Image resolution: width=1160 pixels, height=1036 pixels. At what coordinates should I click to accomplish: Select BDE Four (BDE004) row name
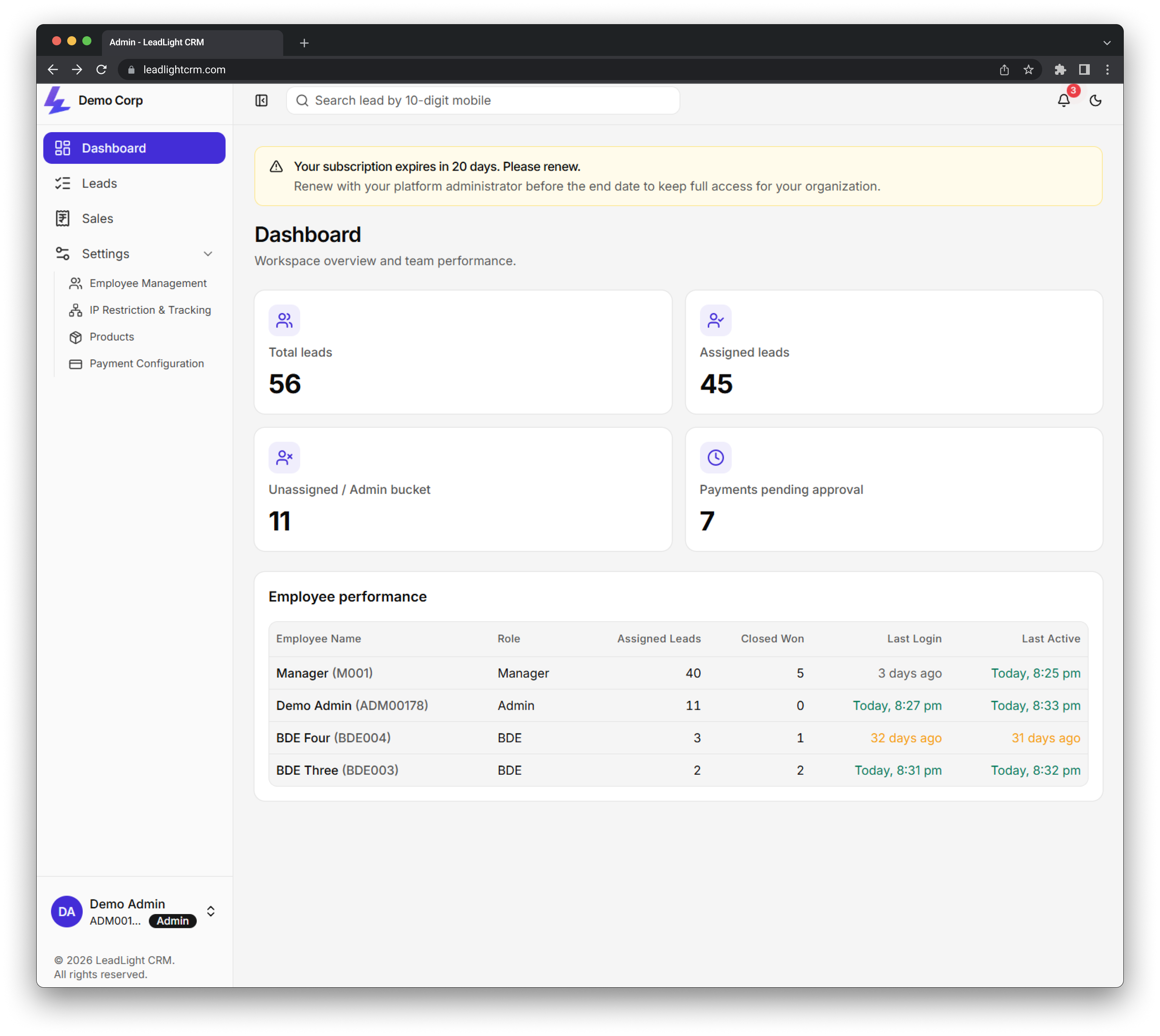pyautogui.click(x=333, y=738)
